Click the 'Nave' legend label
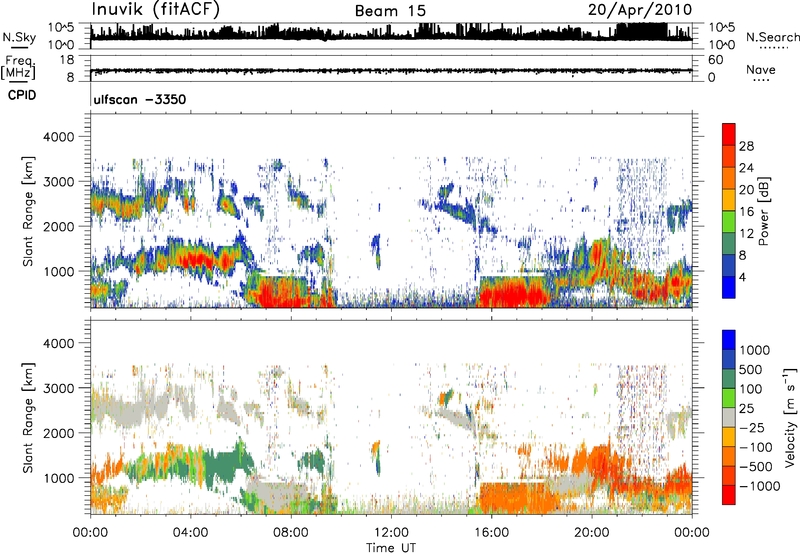Viewport: 800px width, 554px height. [761, 69]
